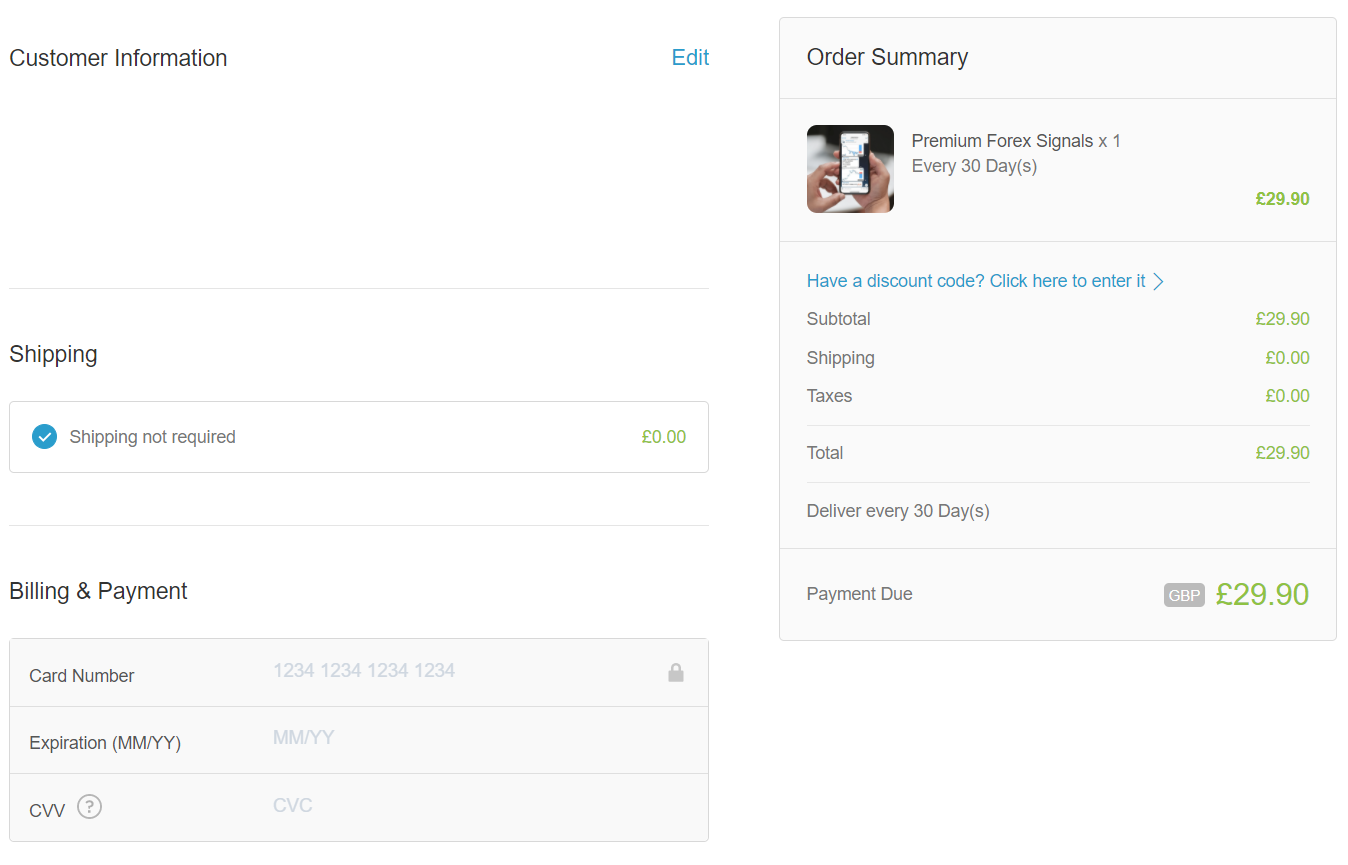This screenshot has width=1348, height=865.
Task: Click the CVV help question mark icon
Action: [90, 806]
